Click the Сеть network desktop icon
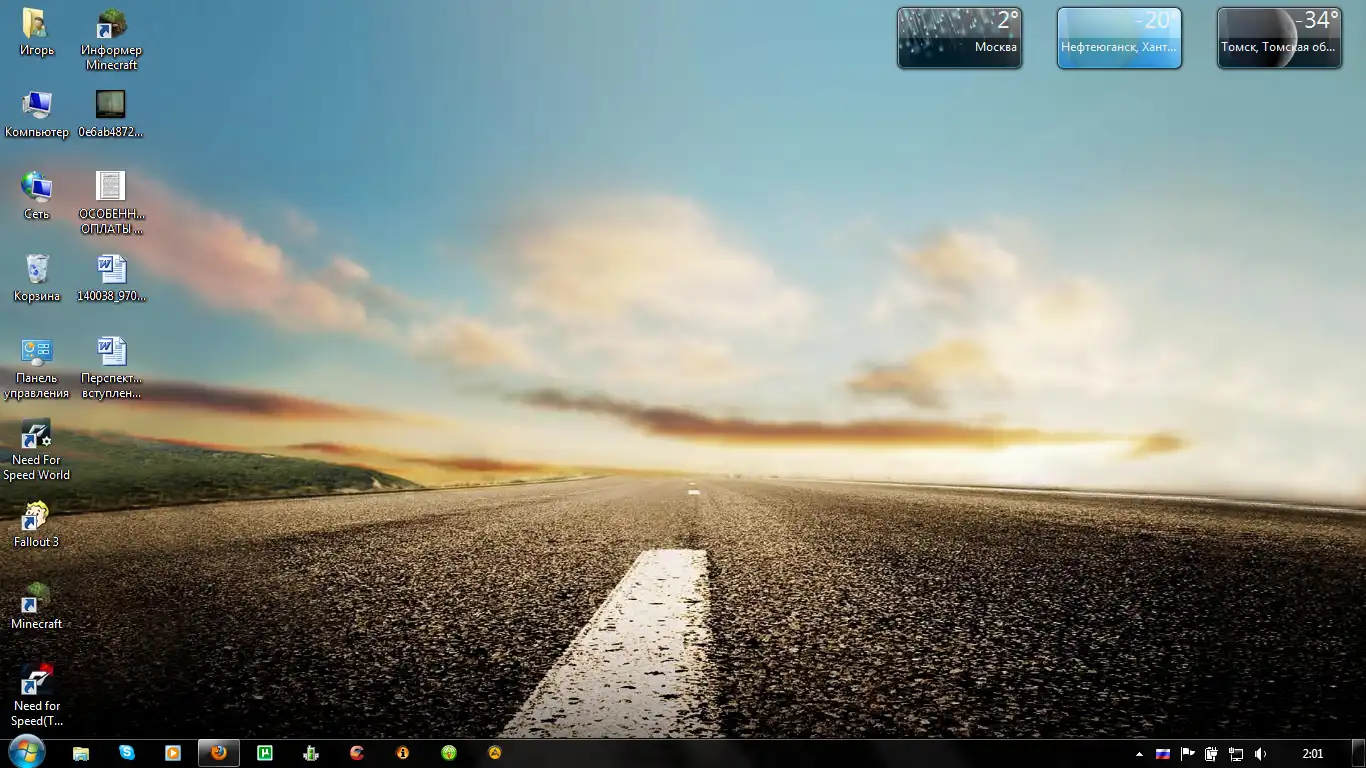This screenshot has height=768, width=1366. pos(37,190)
